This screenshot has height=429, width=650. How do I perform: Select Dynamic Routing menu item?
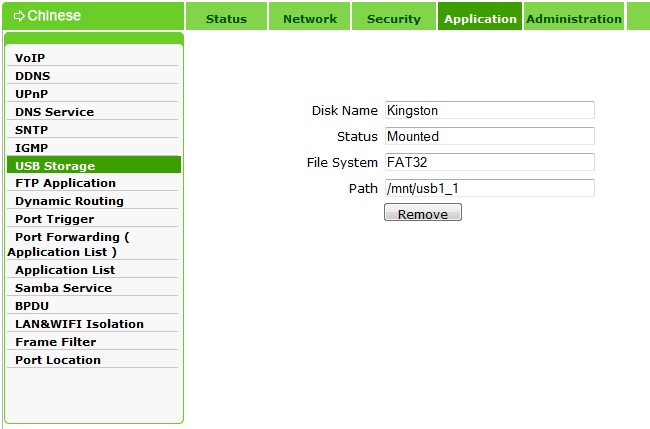(70, 201)
